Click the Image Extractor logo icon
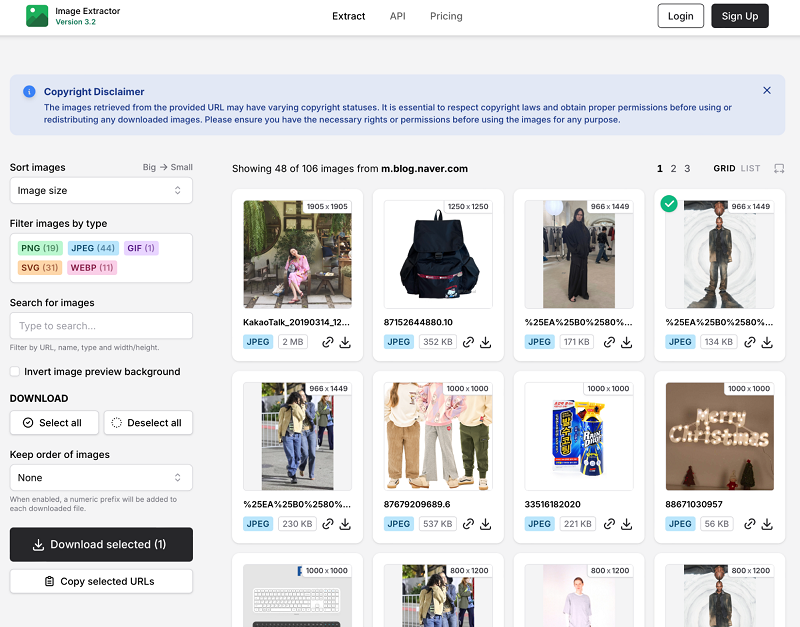 click(37, 16)
